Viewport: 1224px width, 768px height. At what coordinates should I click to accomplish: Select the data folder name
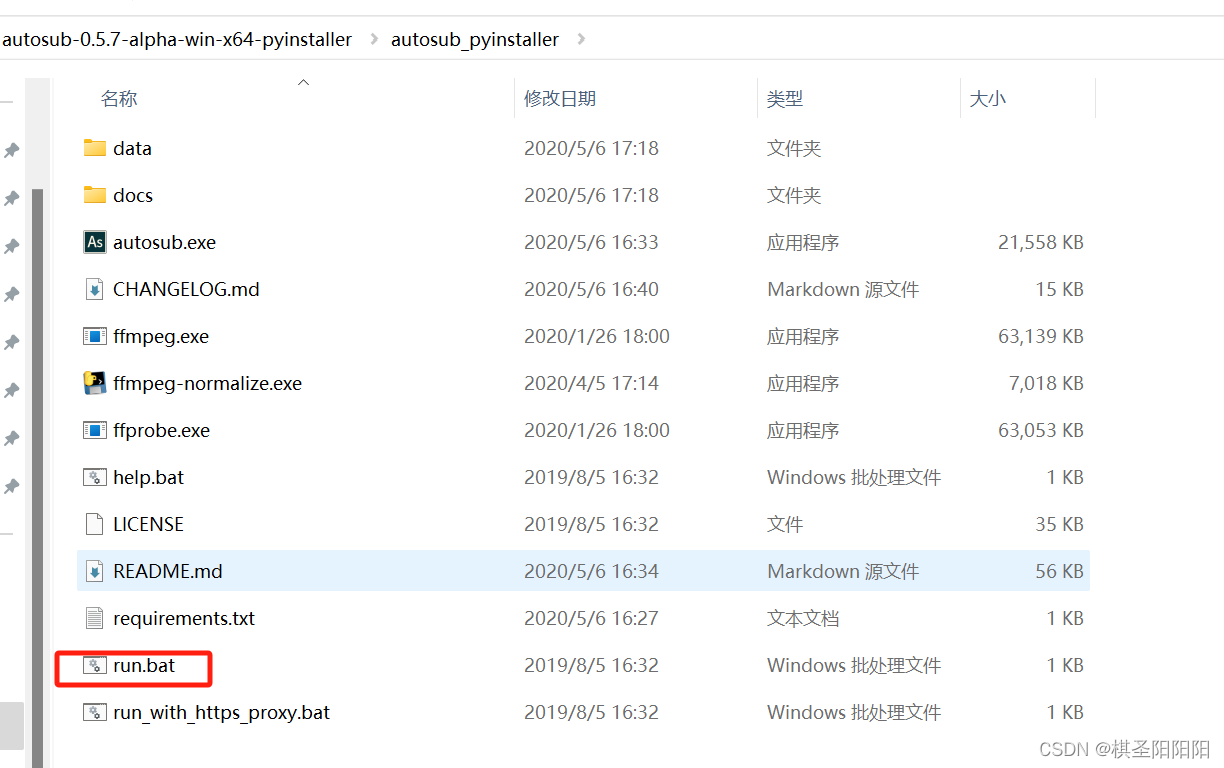132,148
